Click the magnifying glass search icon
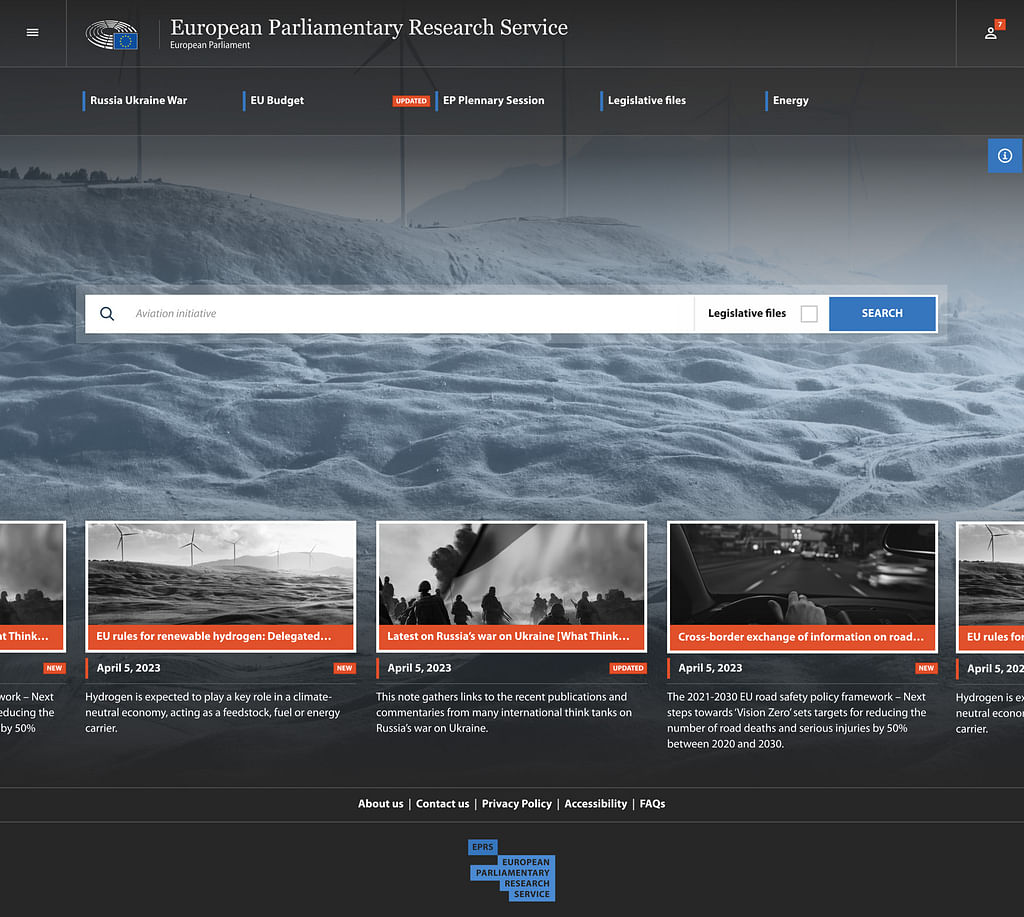The height and width of the screenshot is (917, 1024). coord(107,314)
